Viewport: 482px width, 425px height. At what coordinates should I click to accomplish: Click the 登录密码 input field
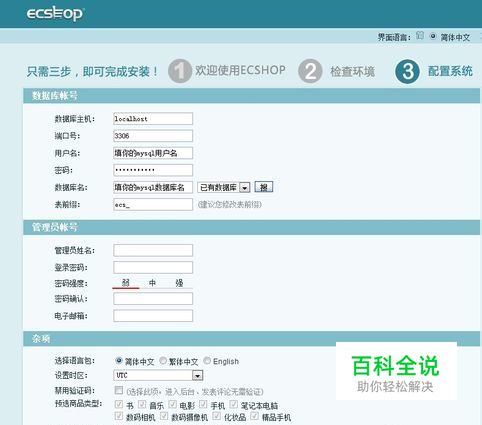pos(153,267)
